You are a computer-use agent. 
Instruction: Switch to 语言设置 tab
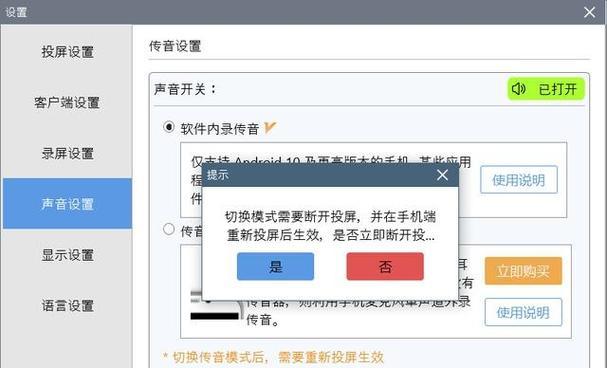point(67,306)
